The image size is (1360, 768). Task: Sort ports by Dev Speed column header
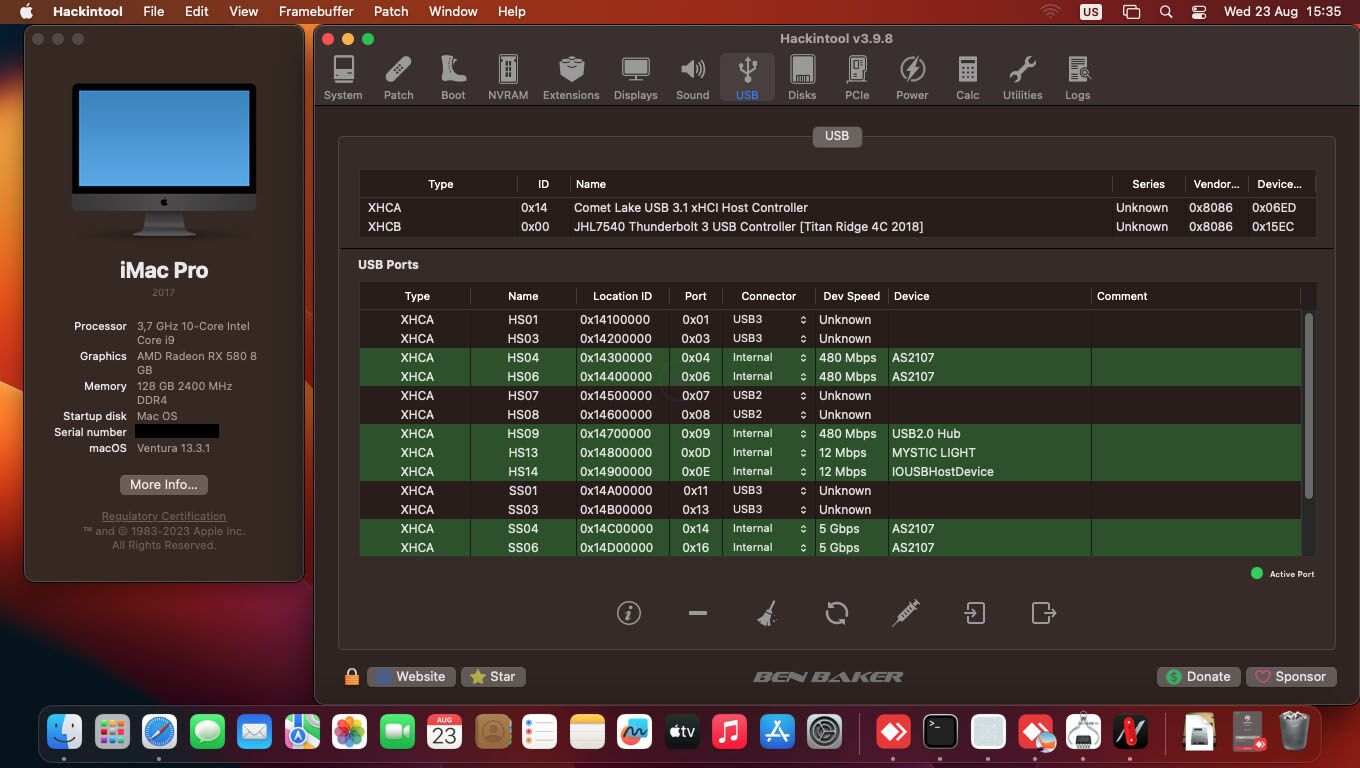851,296
